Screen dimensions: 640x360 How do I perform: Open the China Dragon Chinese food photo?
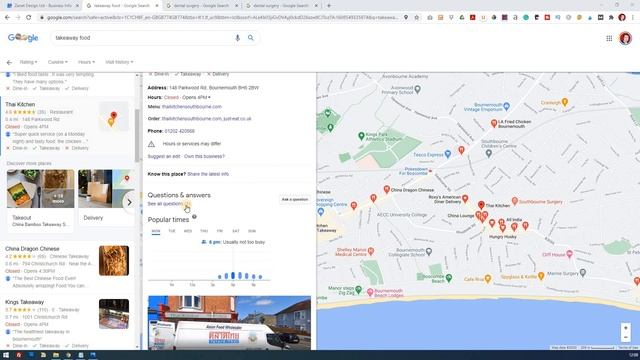114,261
